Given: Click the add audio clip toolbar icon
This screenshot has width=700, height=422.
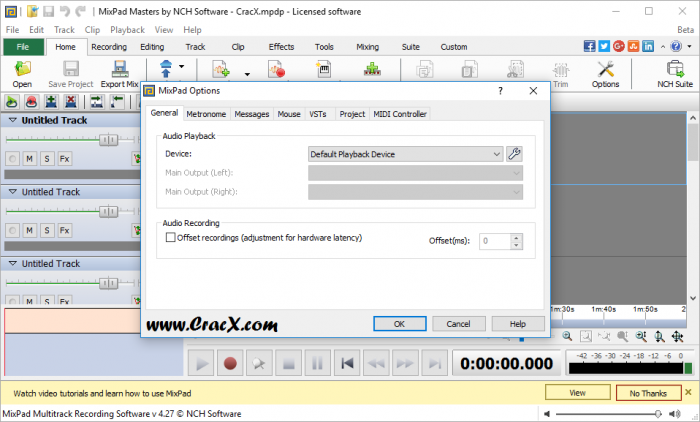Looking at the screenshot, I should point(221,69).
